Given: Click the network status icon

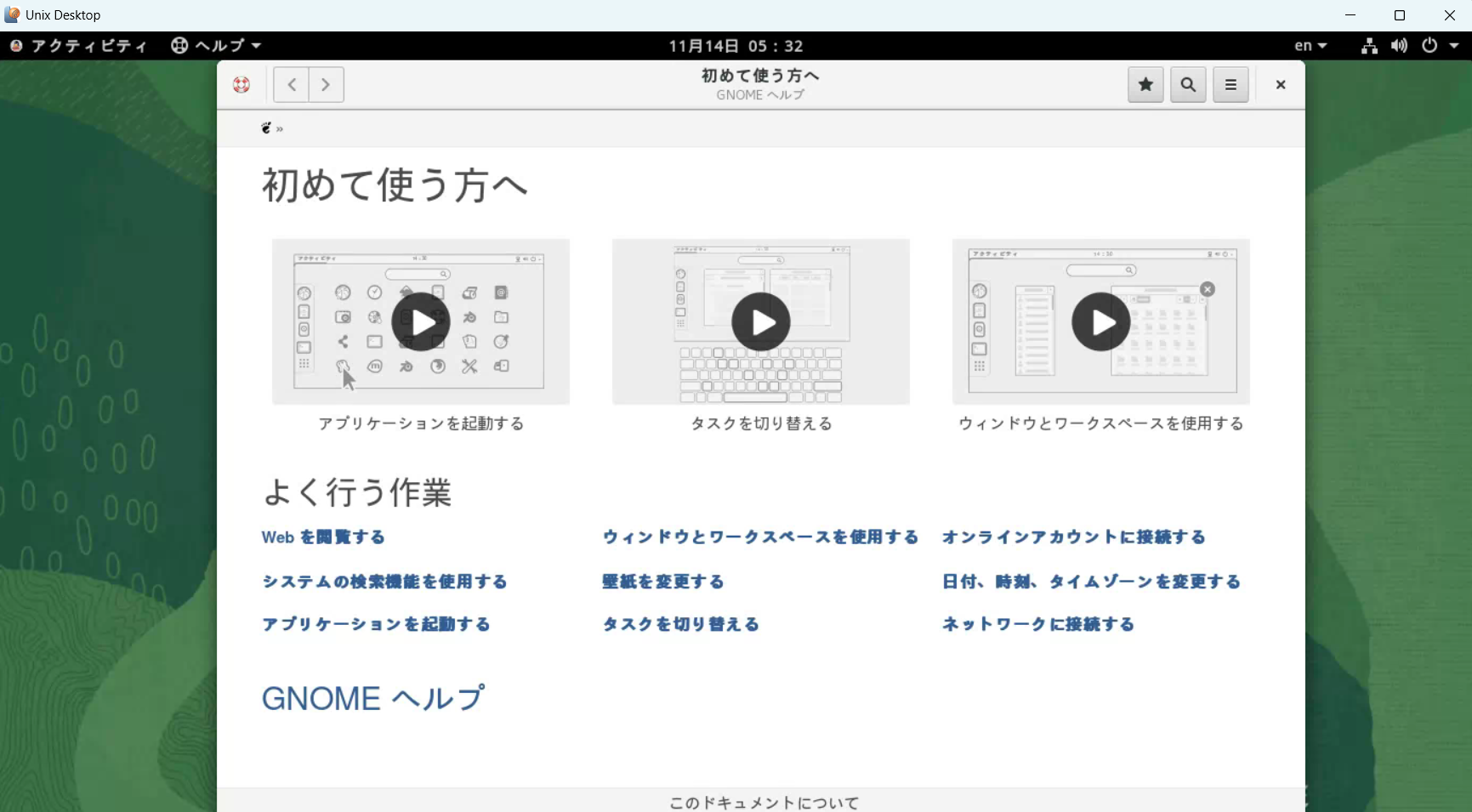Looking at the screenshot, I should [1368, 46].
